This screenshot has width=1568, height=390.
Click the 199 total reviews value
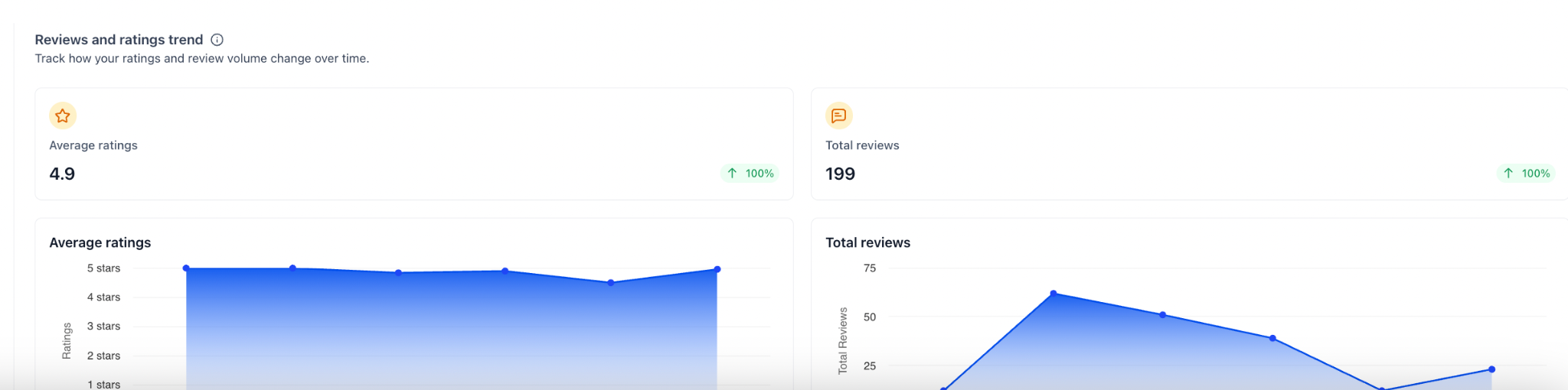point(840,174)
